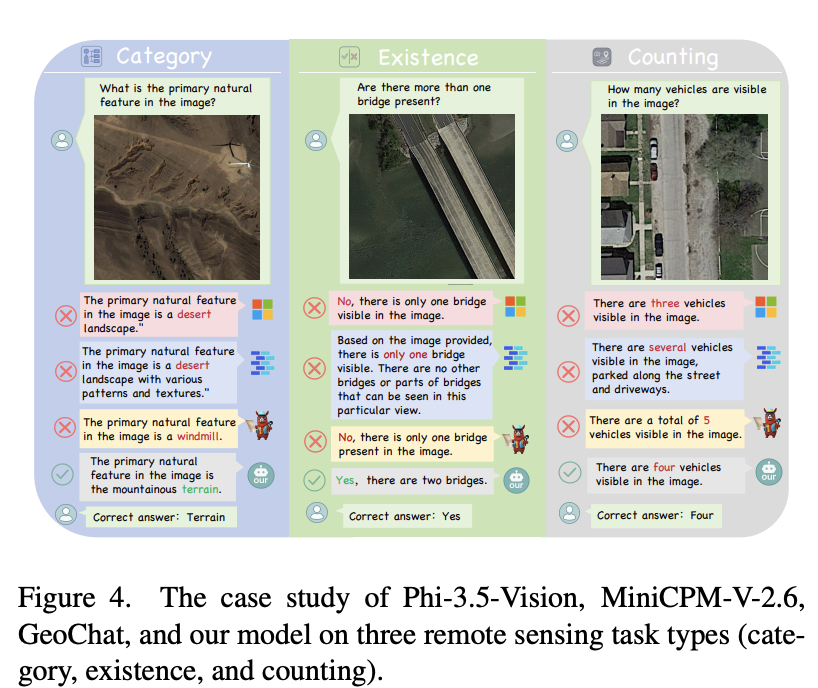Click the answer 'parked along the street and driveways'
Viewport: 818px width, 688px height.
[665, 368]
